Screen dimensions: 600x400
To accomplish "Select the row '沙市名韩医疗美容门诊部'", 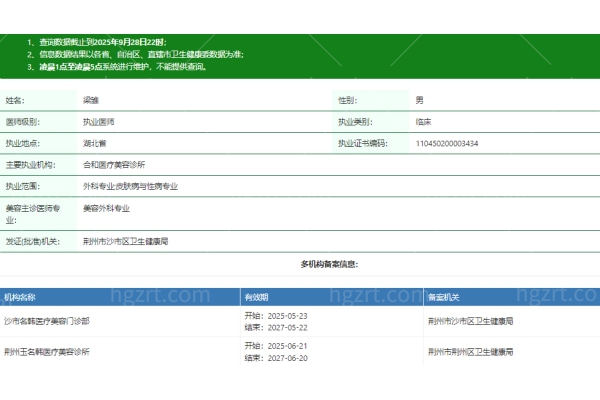I will coord(47,321).
